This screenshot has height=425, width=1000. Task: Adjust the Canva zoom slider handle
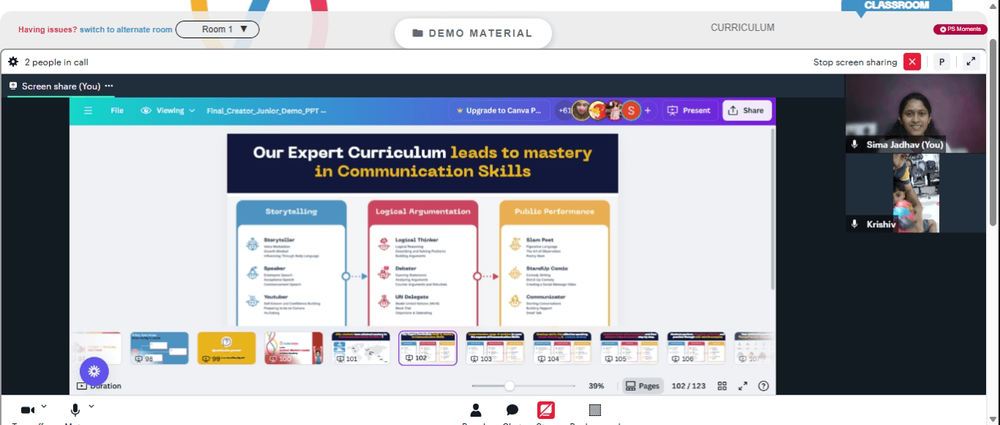509,386
